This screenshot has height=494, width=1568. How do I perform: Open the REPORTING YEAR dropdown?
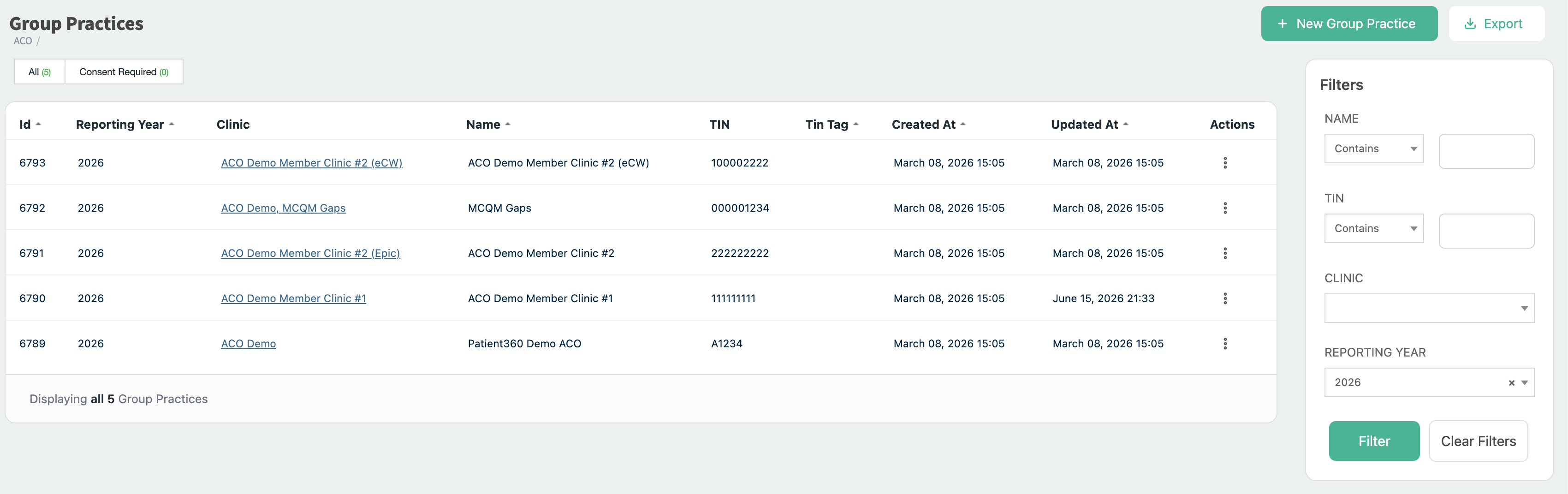(1429, 382)
